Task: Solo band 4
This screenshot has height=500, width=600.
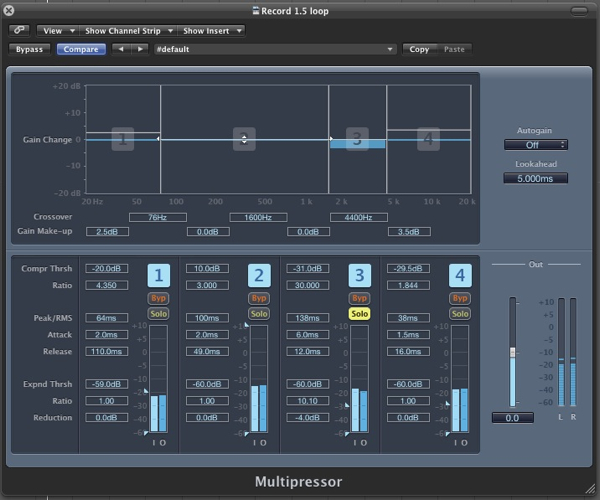Action: coord(460,314)
